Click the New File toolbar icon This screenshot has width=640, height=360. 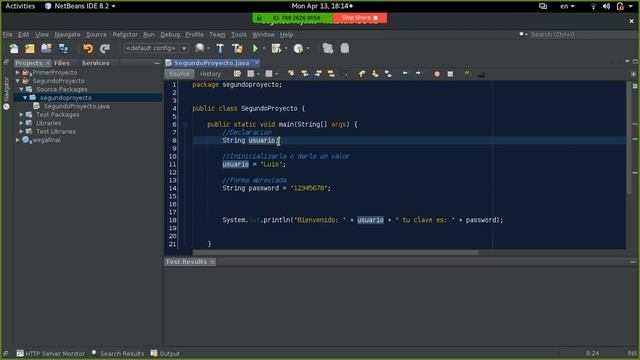click(14, 49)
